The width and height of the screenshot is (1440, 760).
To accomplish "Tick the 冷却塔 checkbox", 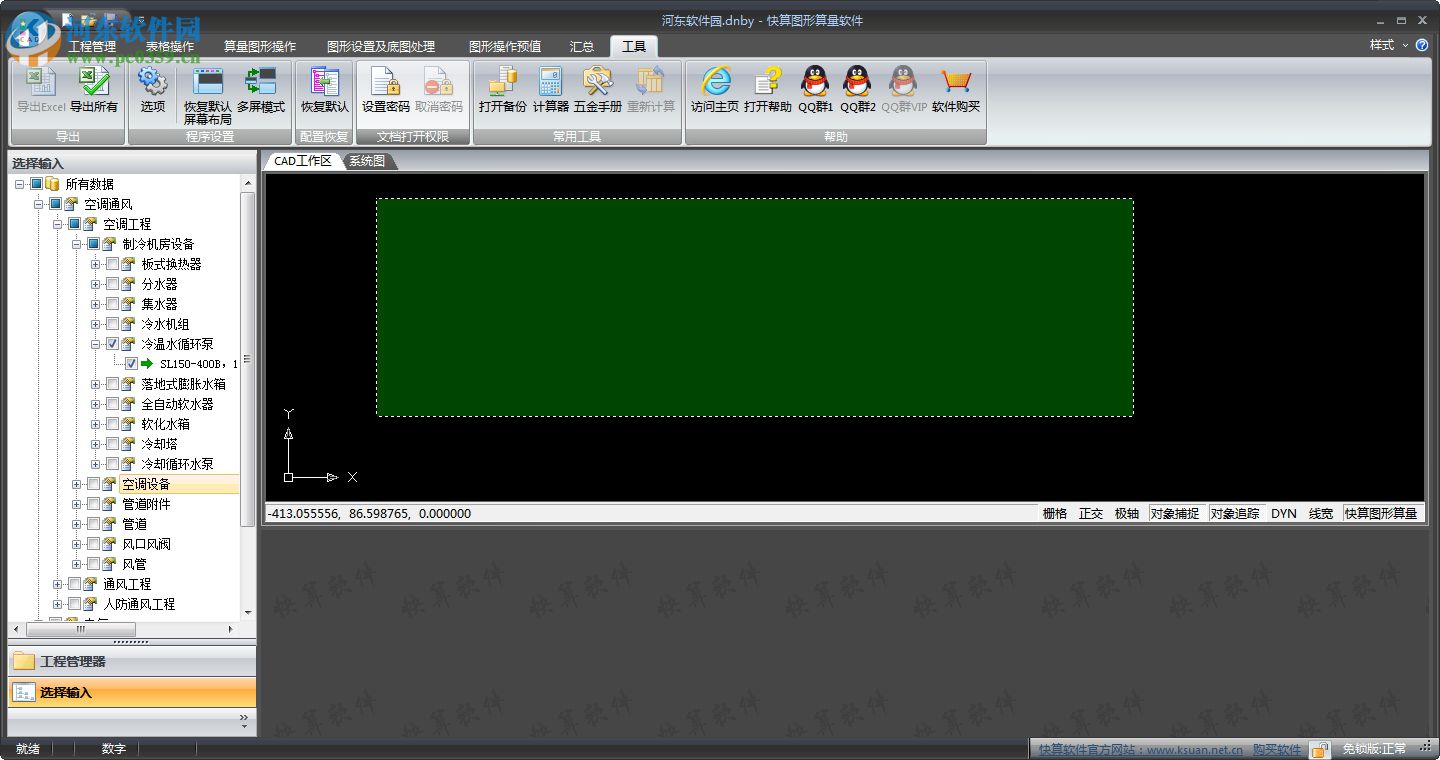I will [x=112, y=444].
